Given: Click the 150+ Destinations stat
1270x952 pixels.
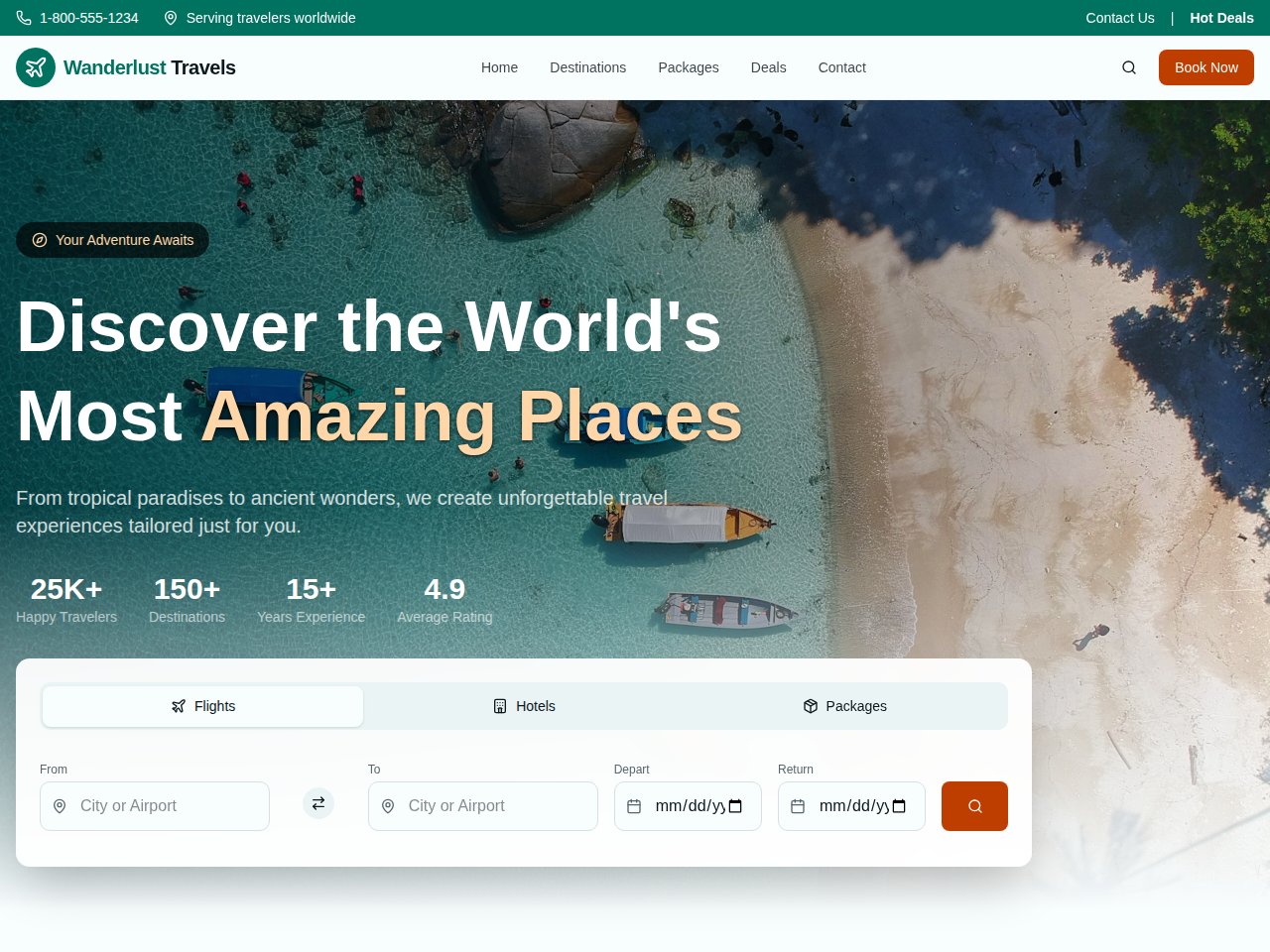Looking at the screenshot, I should pyautogui.click(x=187, y=600).
